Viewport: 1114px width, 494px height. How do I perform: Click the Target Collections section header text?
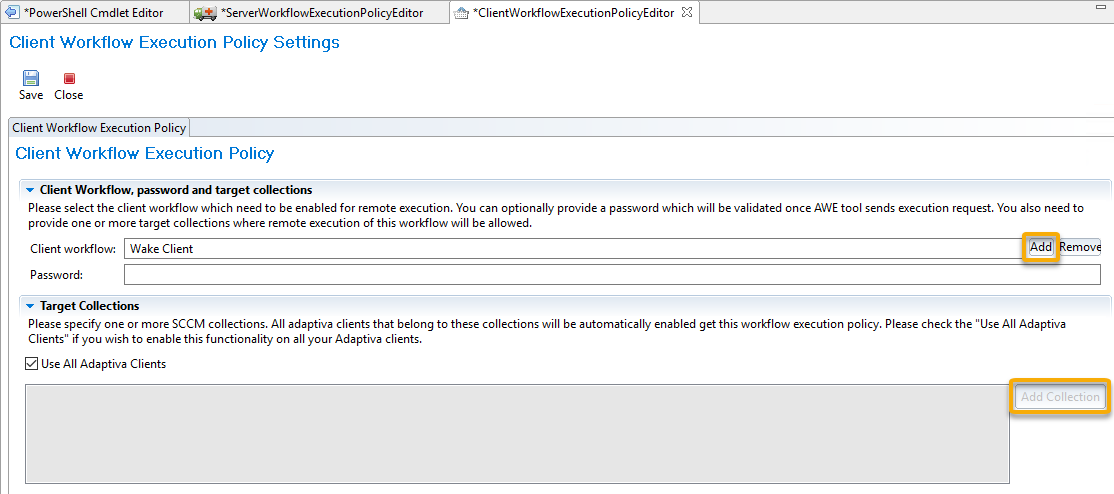(90, 306)
